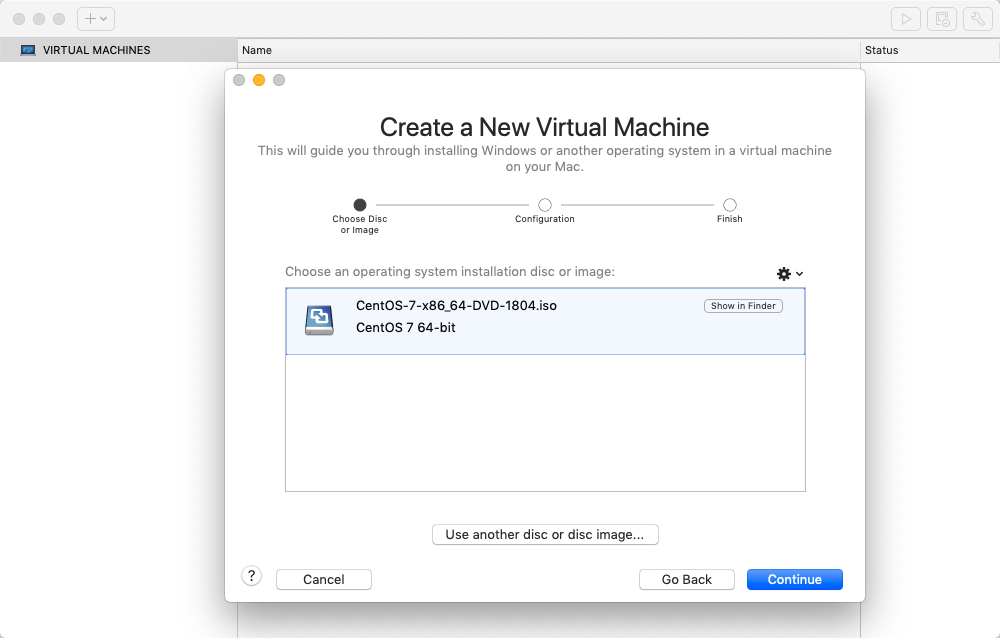
Task: Open the gear options dropdown menu
Action: point(790,274)
